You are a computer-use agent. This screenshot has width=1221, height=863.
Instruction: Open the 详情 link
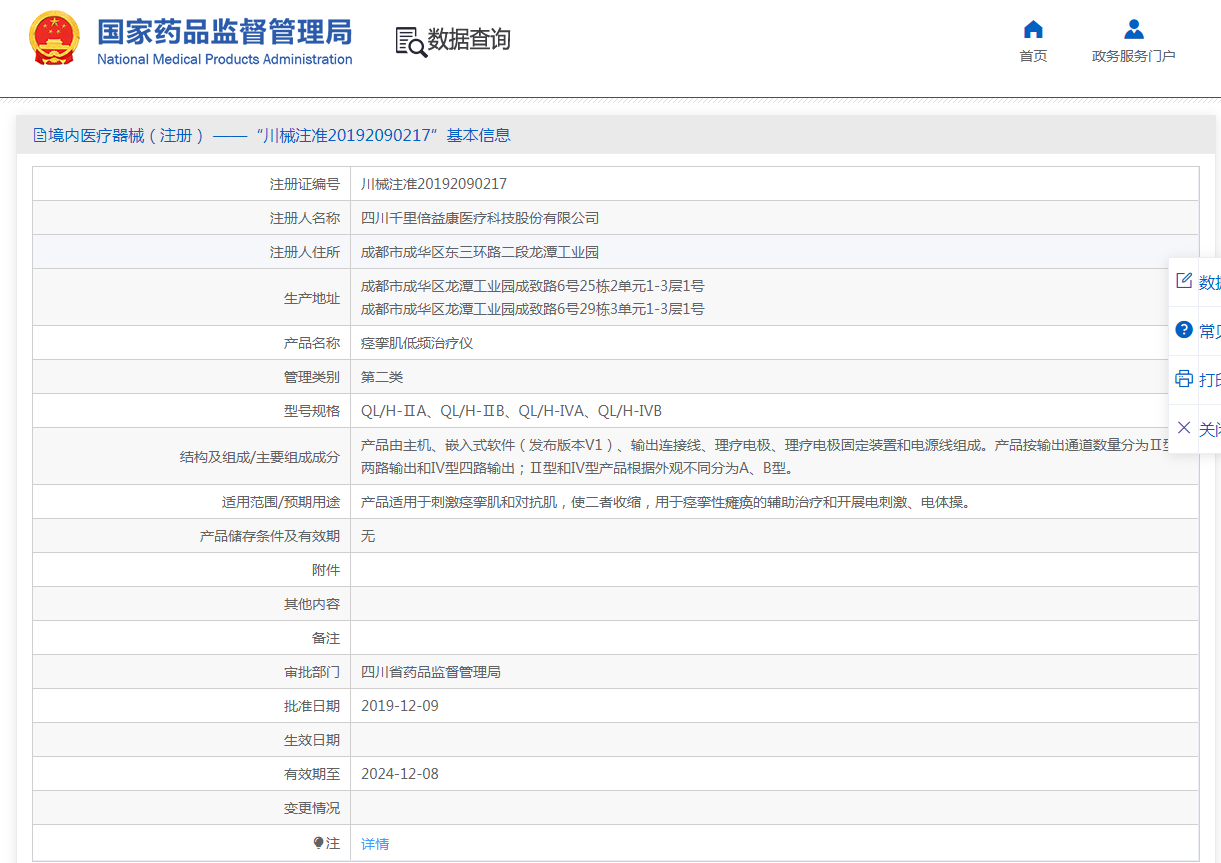click(375, 844)
